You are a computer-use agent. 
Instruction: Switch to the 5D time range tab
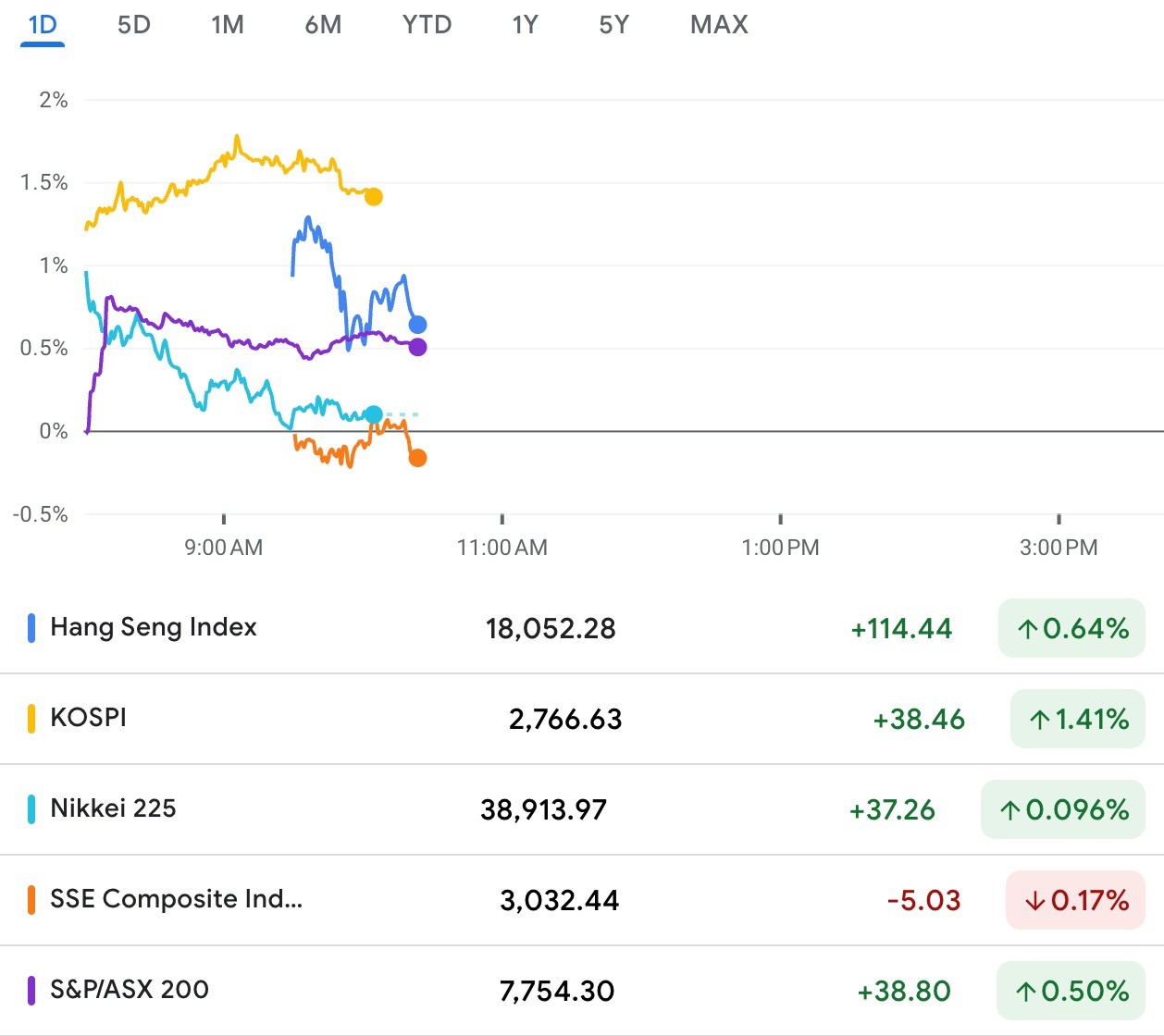pyautogui.click(x=134, y=25)
